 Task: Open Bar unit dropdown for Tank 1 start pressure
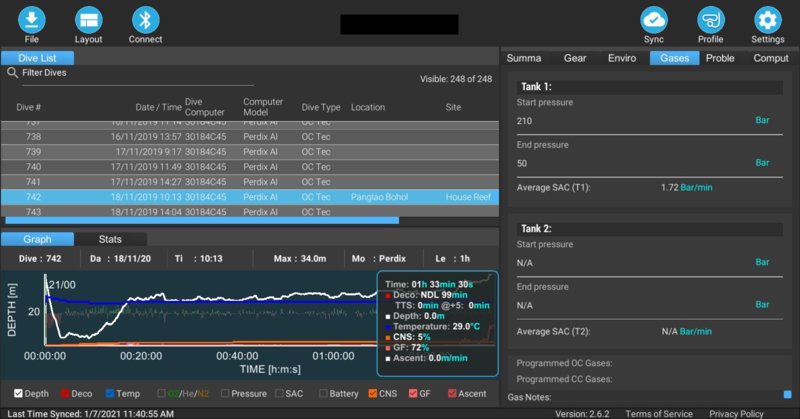763,121
